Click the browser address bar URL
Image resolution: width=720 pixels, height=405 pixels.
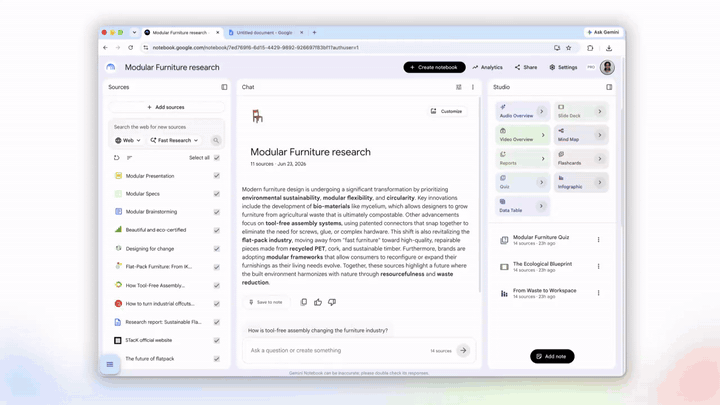(x=256, y=48)
